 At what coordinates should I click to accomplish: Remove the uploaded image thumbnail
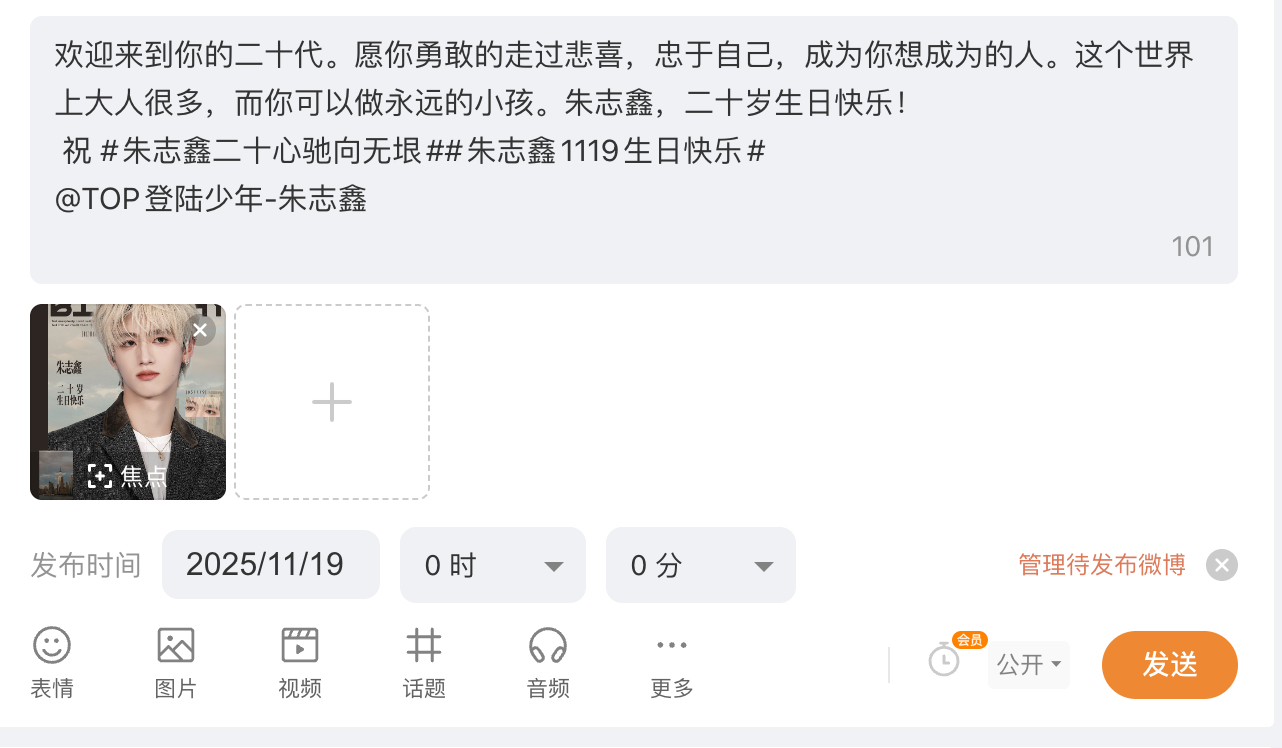(x=201, y=330)
